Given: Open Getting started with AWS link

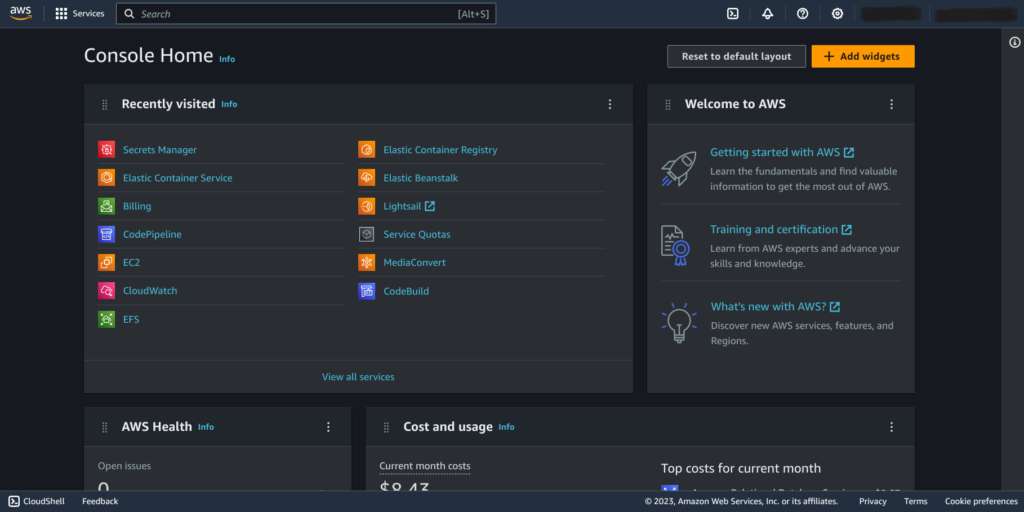Looking at the screenshot, I should 782,152.
